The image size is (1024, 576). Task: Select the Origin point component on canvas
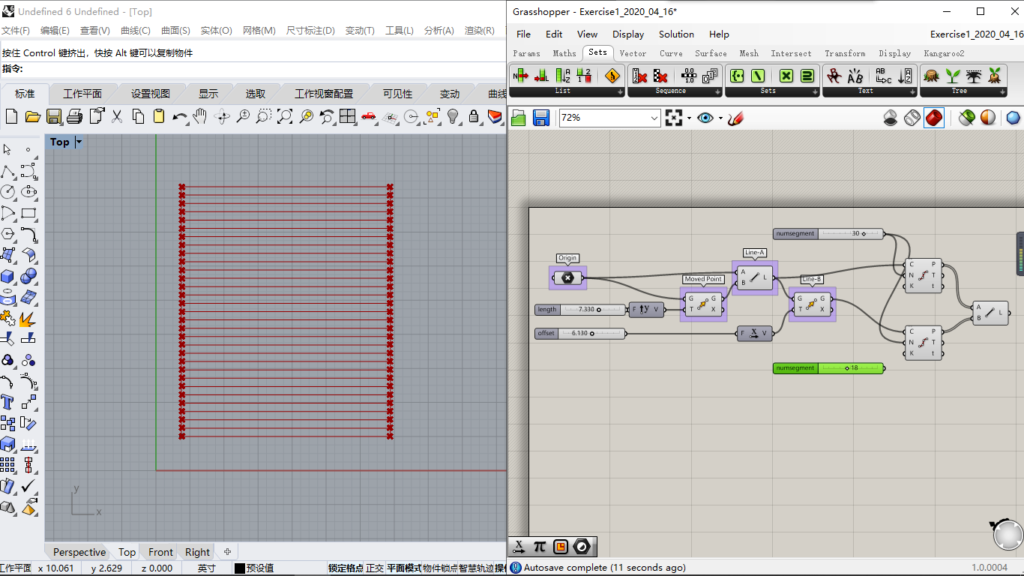pos(568,278)
